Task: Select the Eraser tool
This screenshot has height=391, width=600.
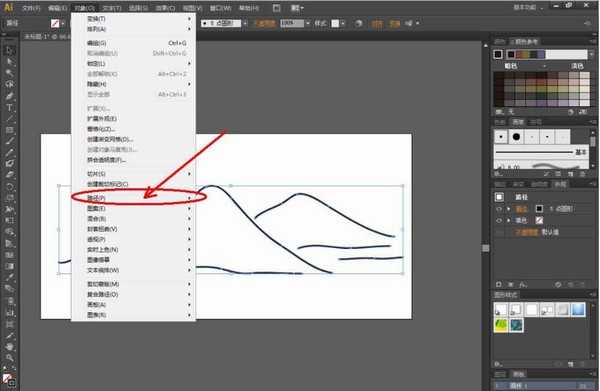Action: (x=10, y=175)
